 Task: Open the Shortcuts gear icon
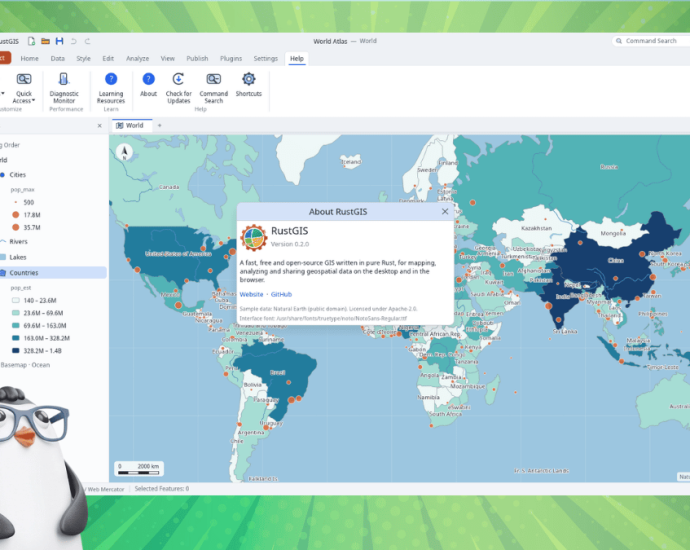(249, 84)
